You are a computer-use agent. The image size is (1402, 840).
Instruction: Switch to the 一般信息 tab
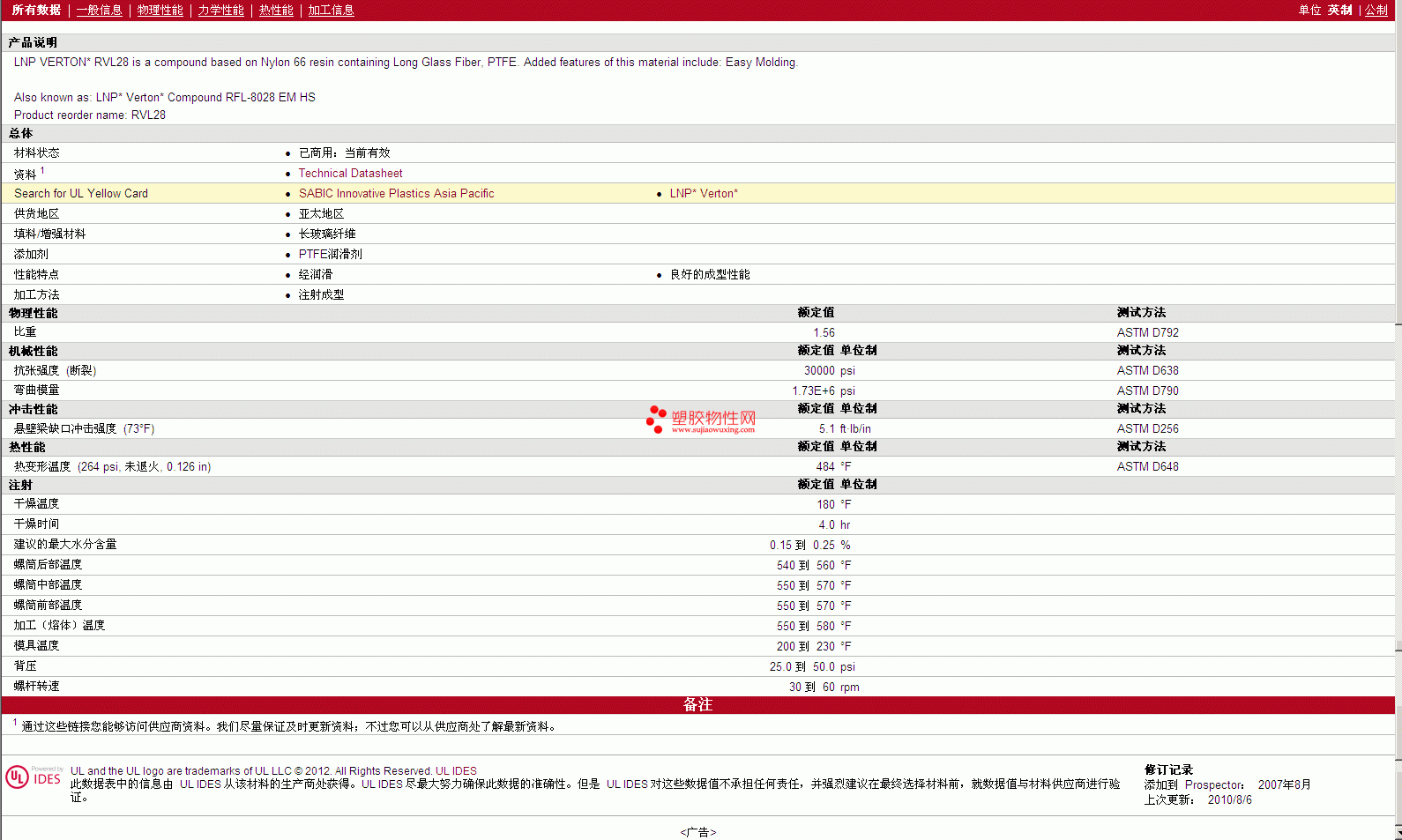[x=100, y=10]
